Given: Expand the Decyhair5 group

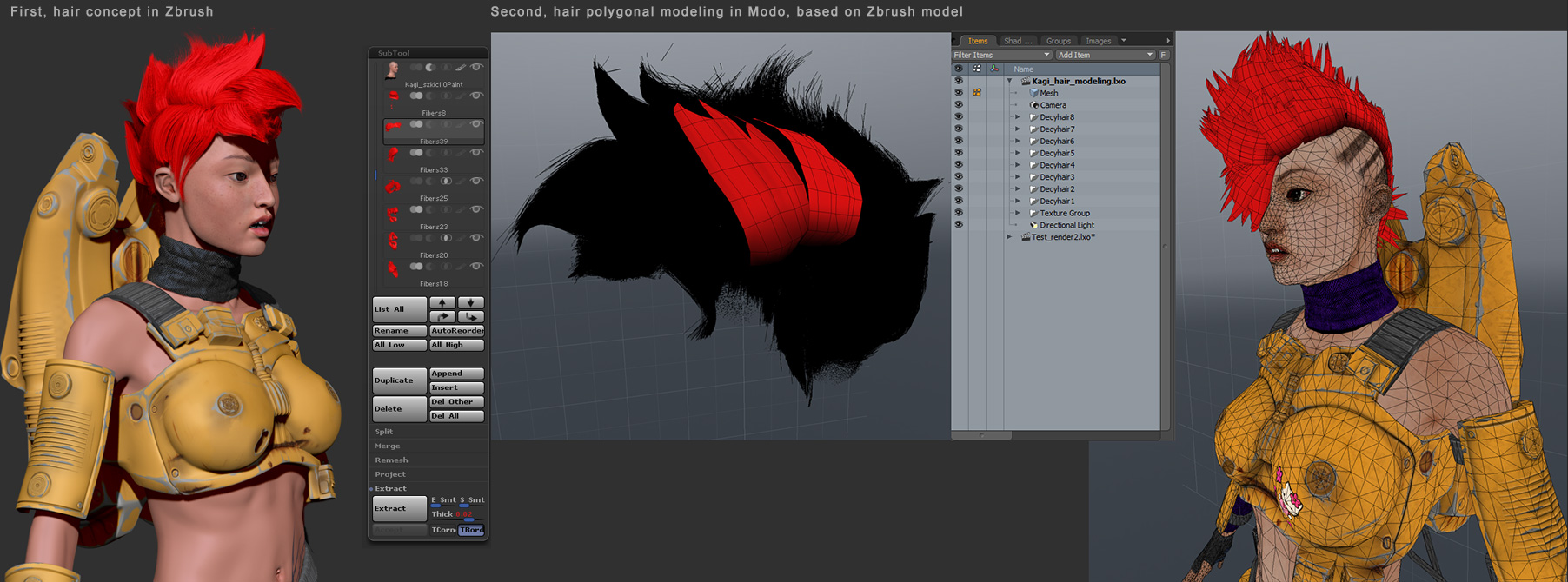Looking at the screenshot, I should pos(1018,153).
